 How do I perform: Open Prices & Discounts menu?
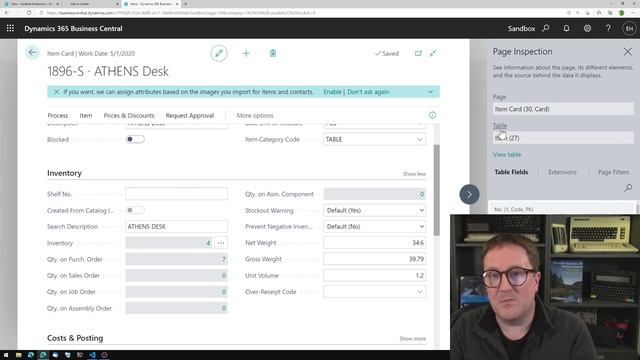(x=129, y=116)
